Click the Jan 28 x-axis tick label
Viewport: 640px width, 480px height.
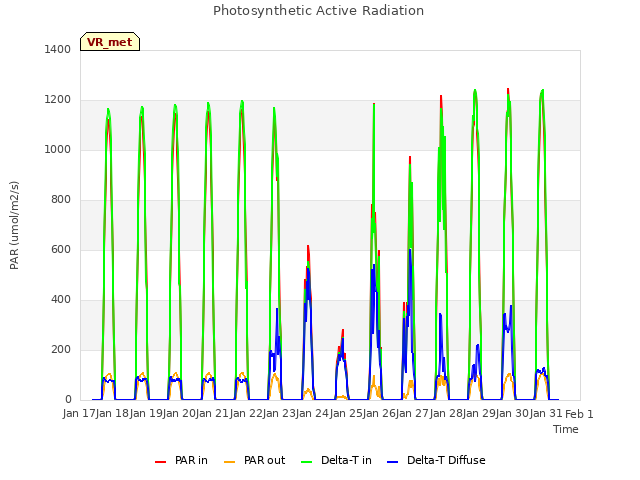click(x=446, y=414)
